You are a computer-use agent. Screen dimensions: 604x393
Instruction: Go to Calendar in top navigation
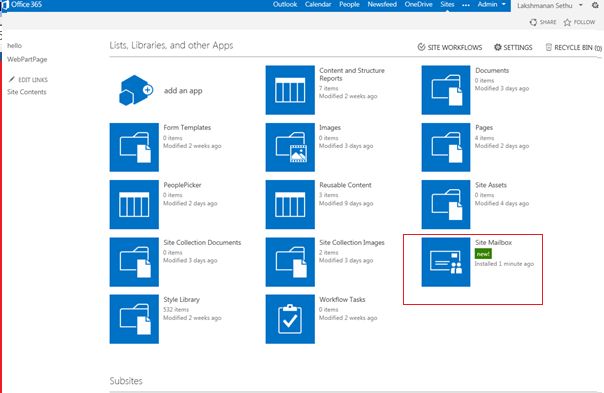click(x=318, y=4)
